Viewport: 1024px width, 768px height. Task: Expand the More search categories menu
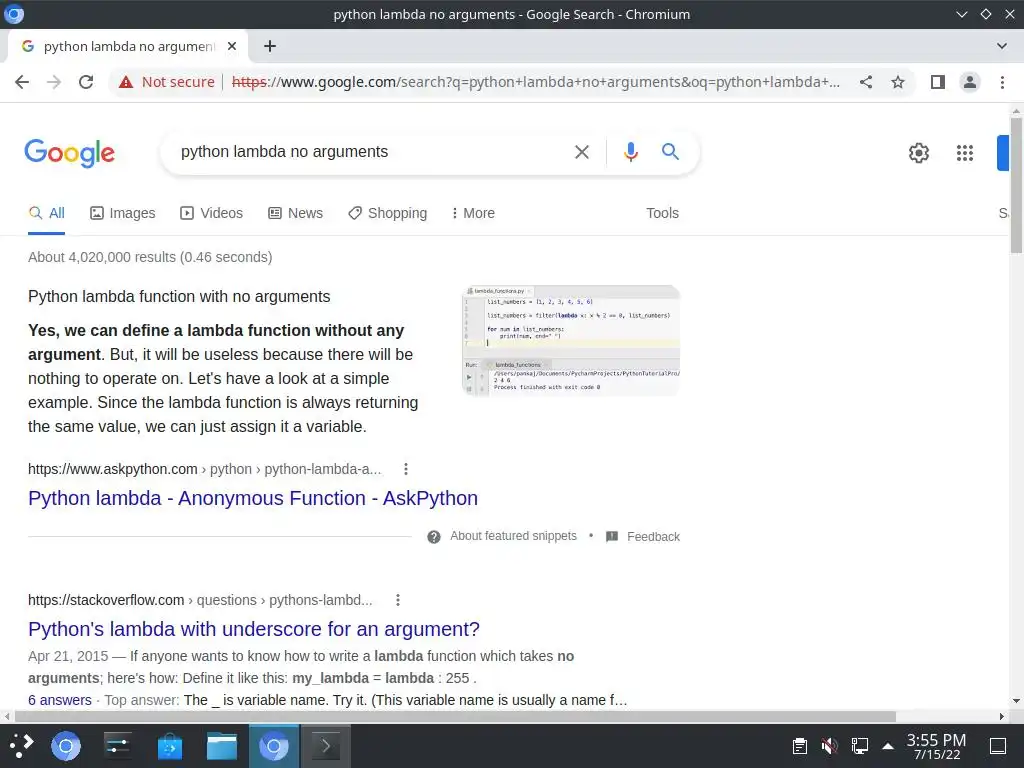click(473, 213)
